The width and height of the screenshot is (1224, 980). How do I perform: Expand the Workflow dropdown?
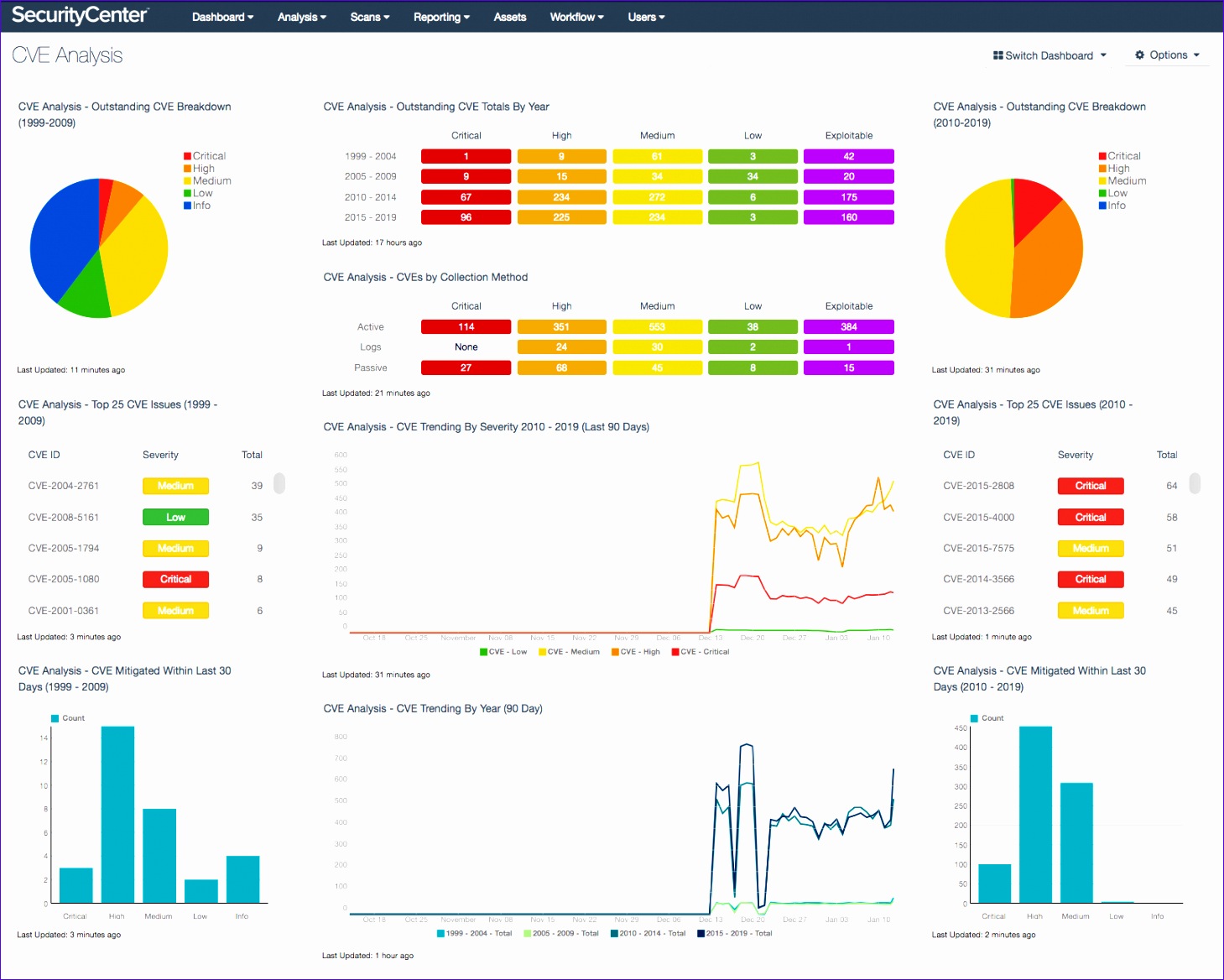pos(576,16)
